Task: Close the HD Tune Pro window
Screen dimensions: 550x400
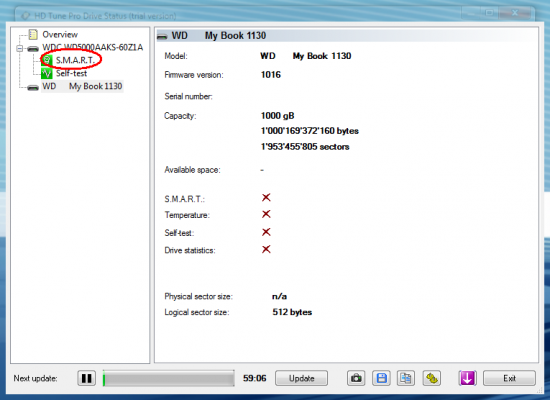Action: click(x=515, y=13)
